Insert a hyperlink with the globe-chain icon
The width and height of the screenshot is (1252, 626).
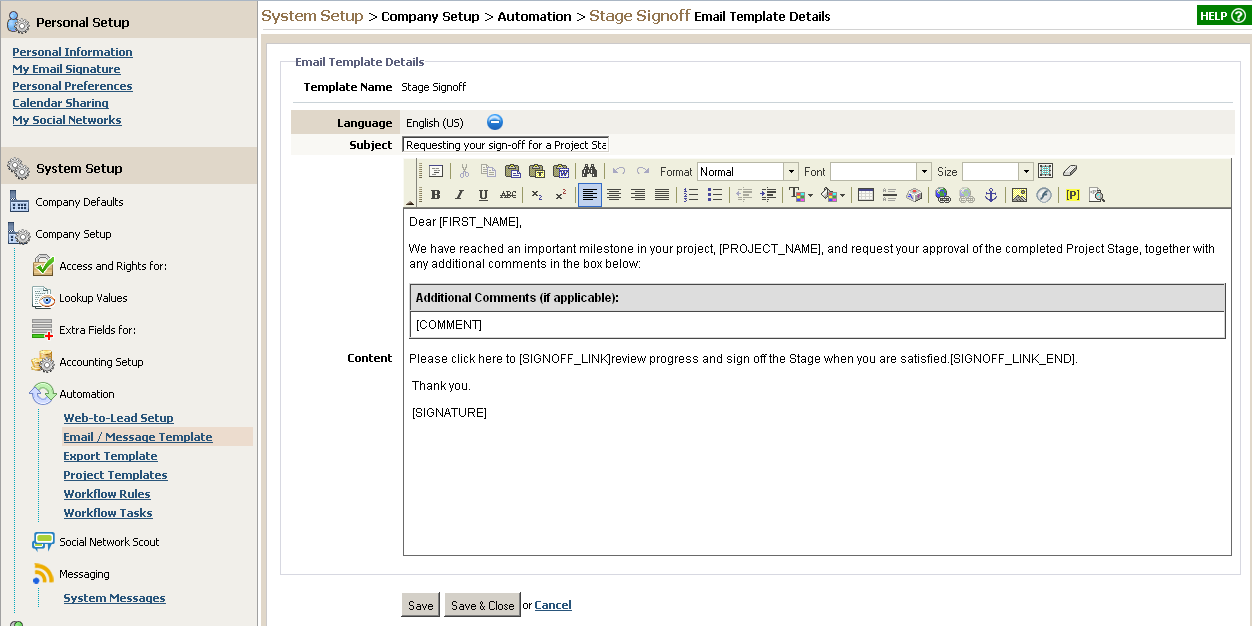click(943, 195)
